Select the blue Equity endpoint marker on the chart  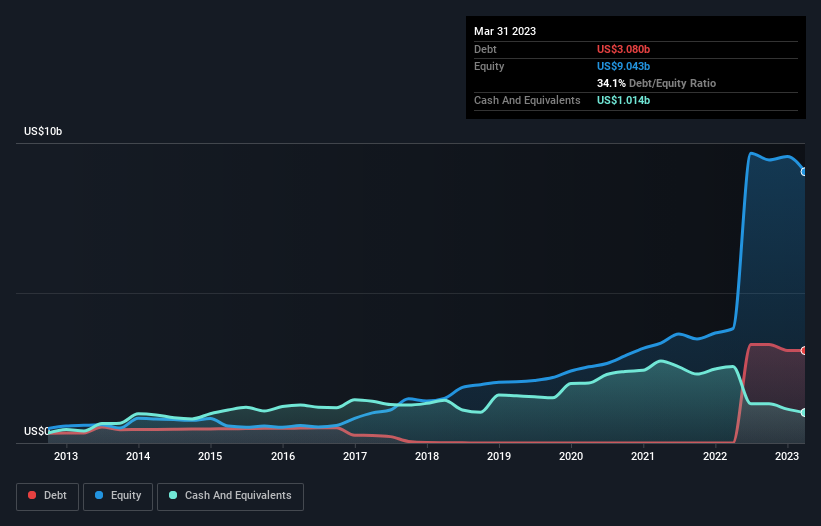[x=804, y=172]
